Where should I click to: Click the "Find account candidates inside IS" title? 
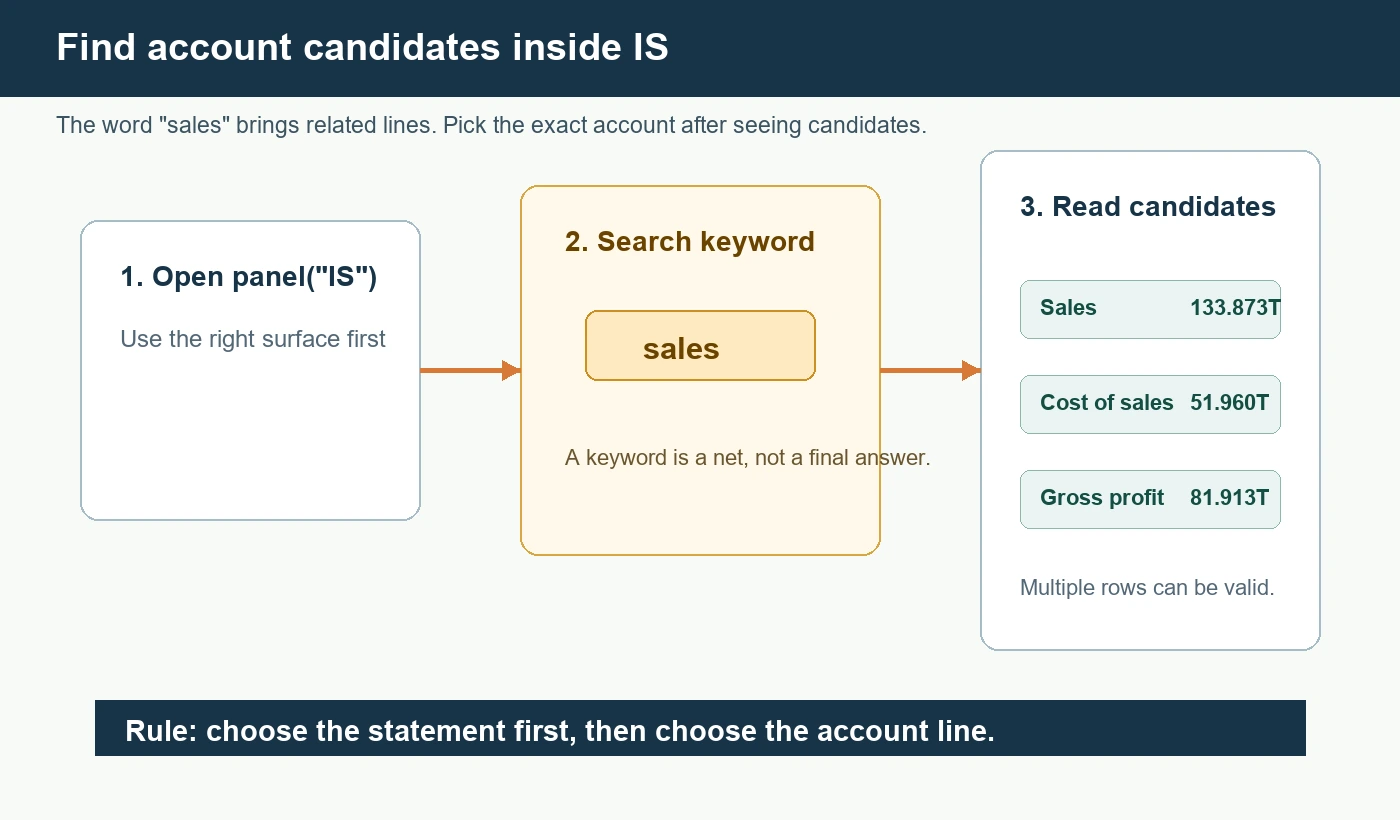point(362,48)
